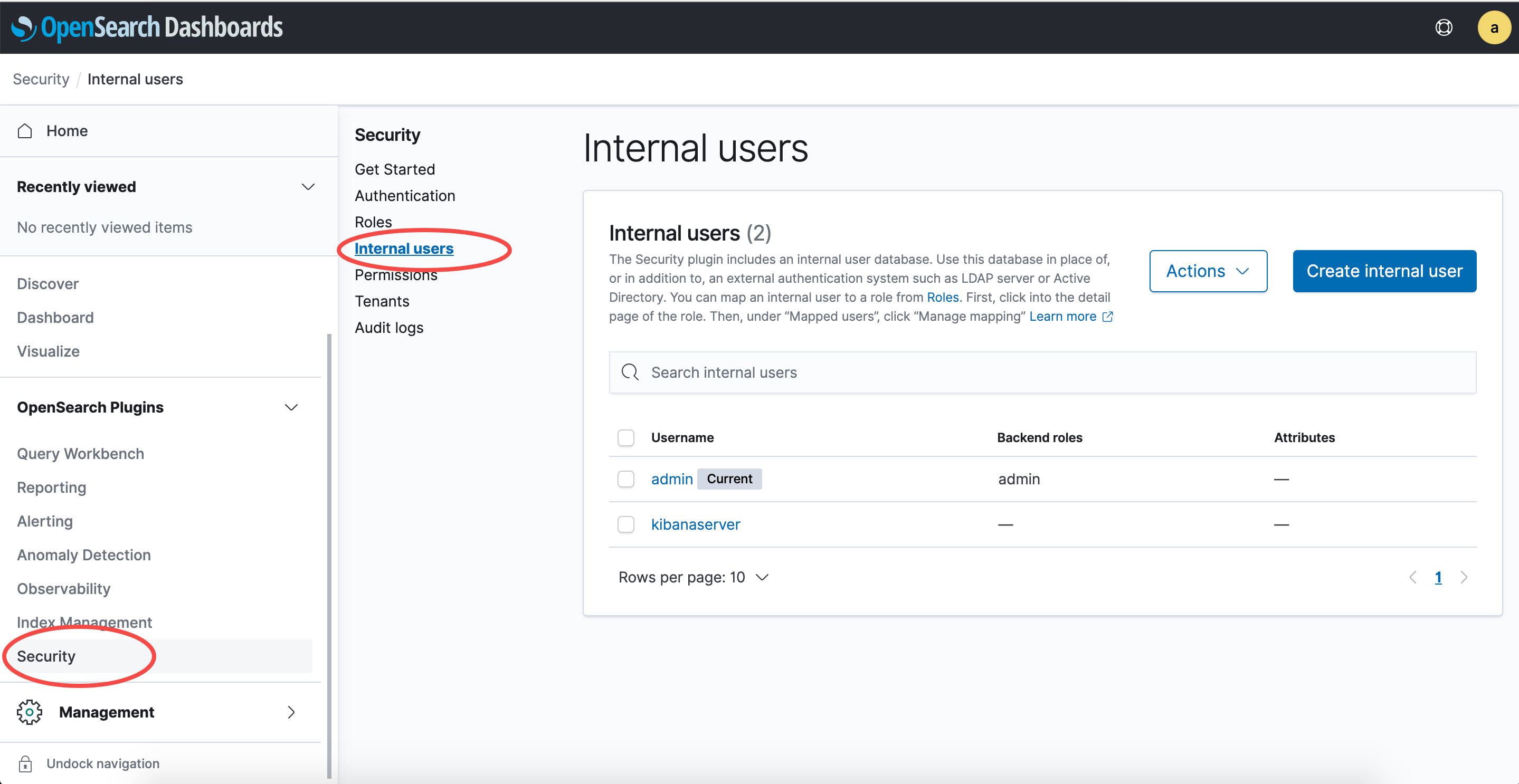Image resolution: width=1519 pixels, height=784 pixels.
Task: Expand the Management section chevron
Action: [291, 712]
